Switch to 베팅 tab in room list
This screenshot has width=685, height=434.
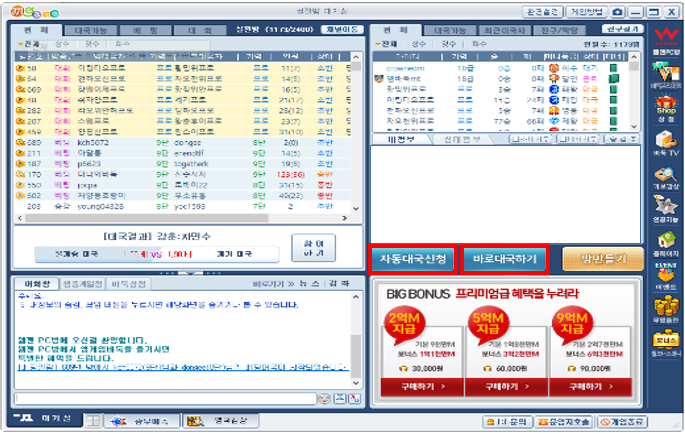point(145,30)
